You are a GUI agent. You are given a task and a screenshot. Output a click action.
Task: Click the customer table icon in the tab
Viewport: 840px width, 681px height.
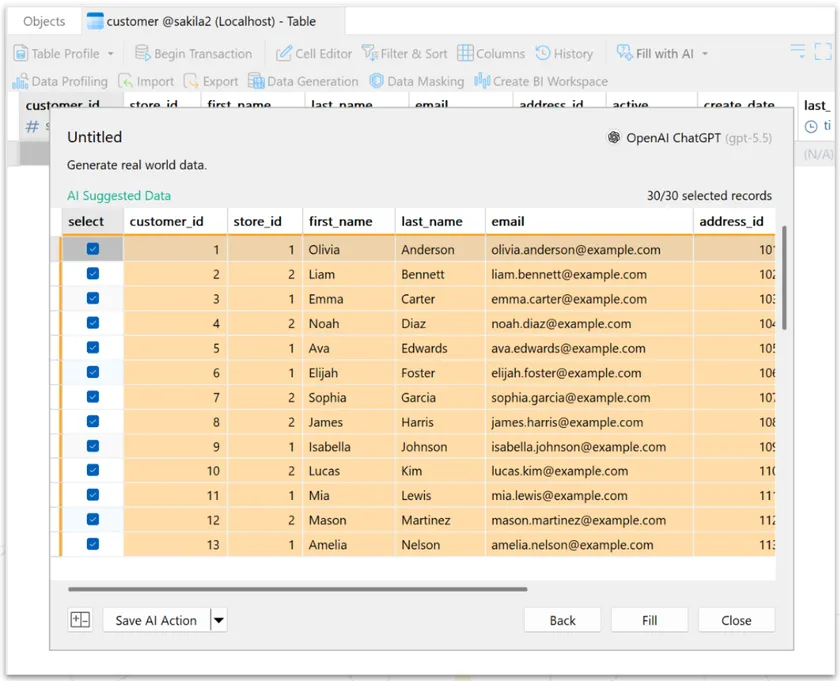pos(95,21)
